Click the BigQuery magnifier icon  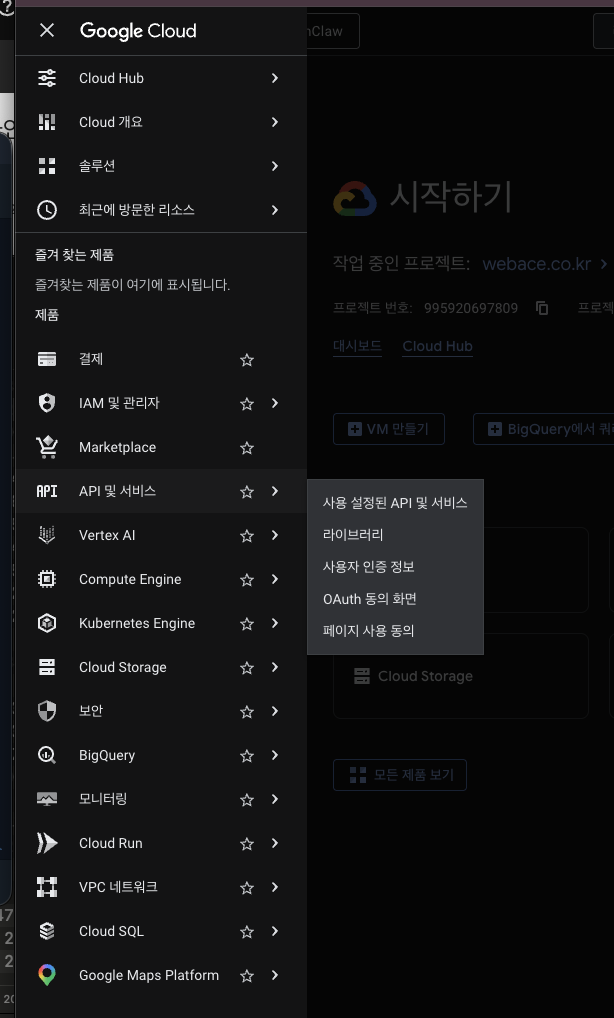tap(47, 755)
